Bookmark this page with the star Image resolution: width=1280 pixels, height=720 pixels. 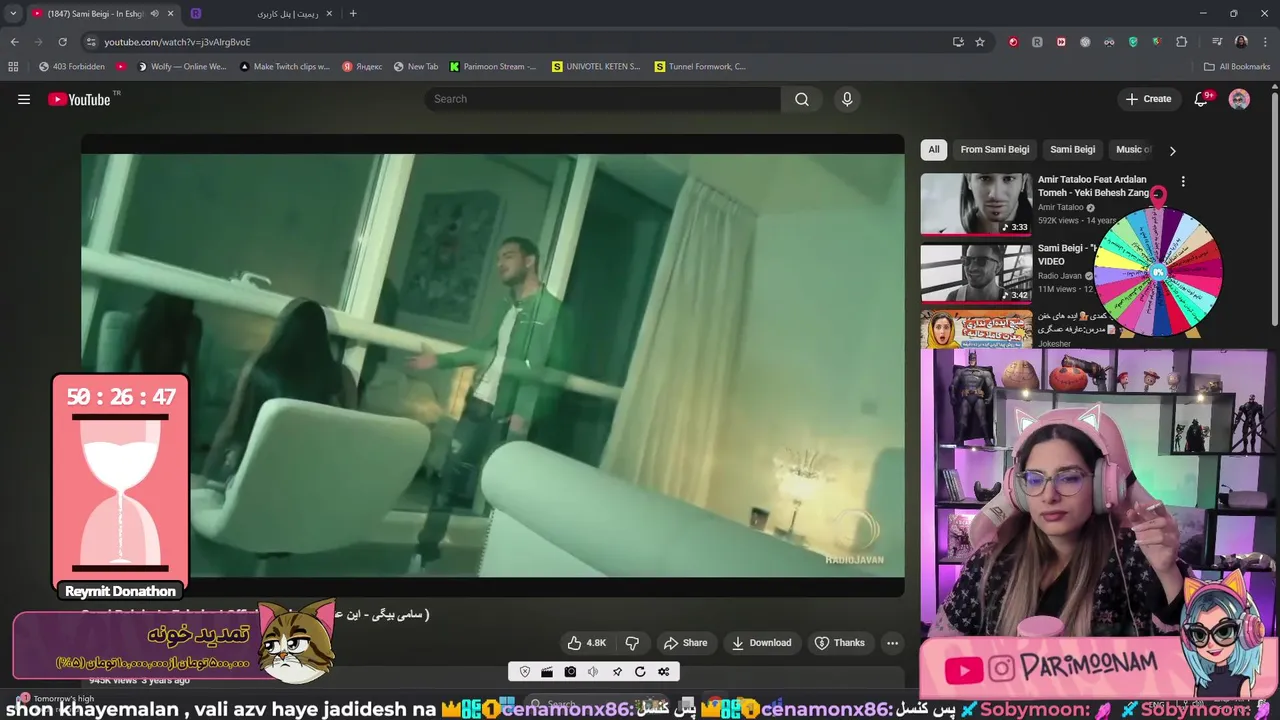pos(980,42)
